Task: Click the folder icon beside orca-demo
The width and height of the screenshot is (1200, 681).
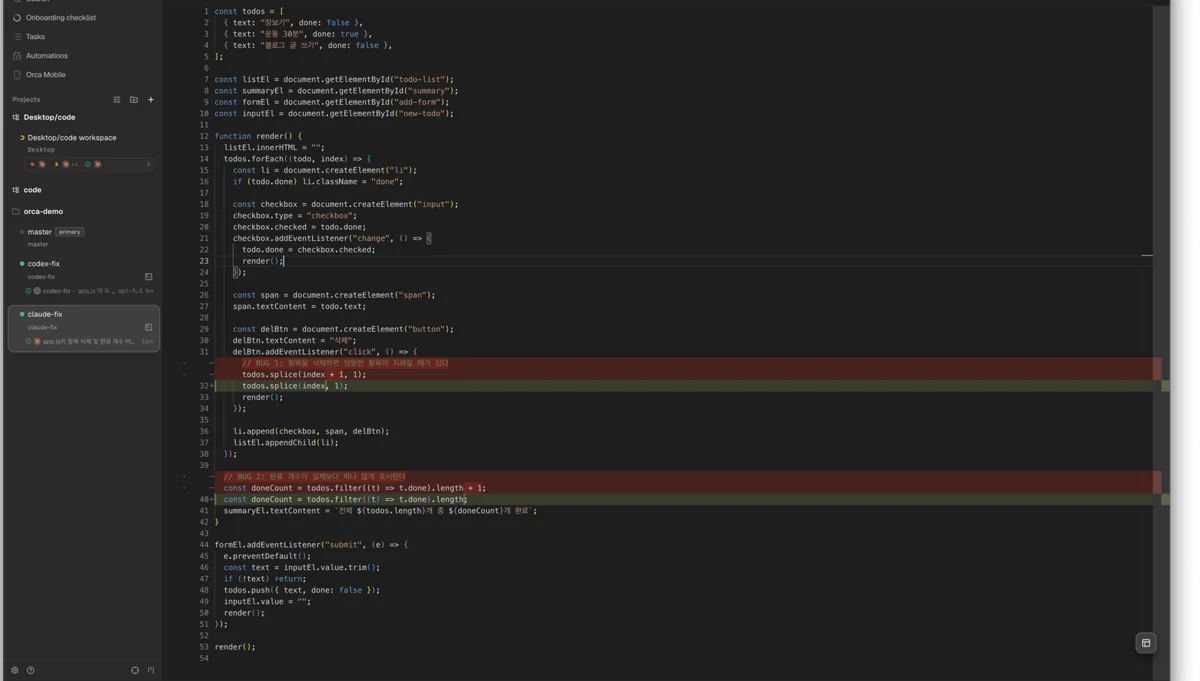Action: click(16, 212)
